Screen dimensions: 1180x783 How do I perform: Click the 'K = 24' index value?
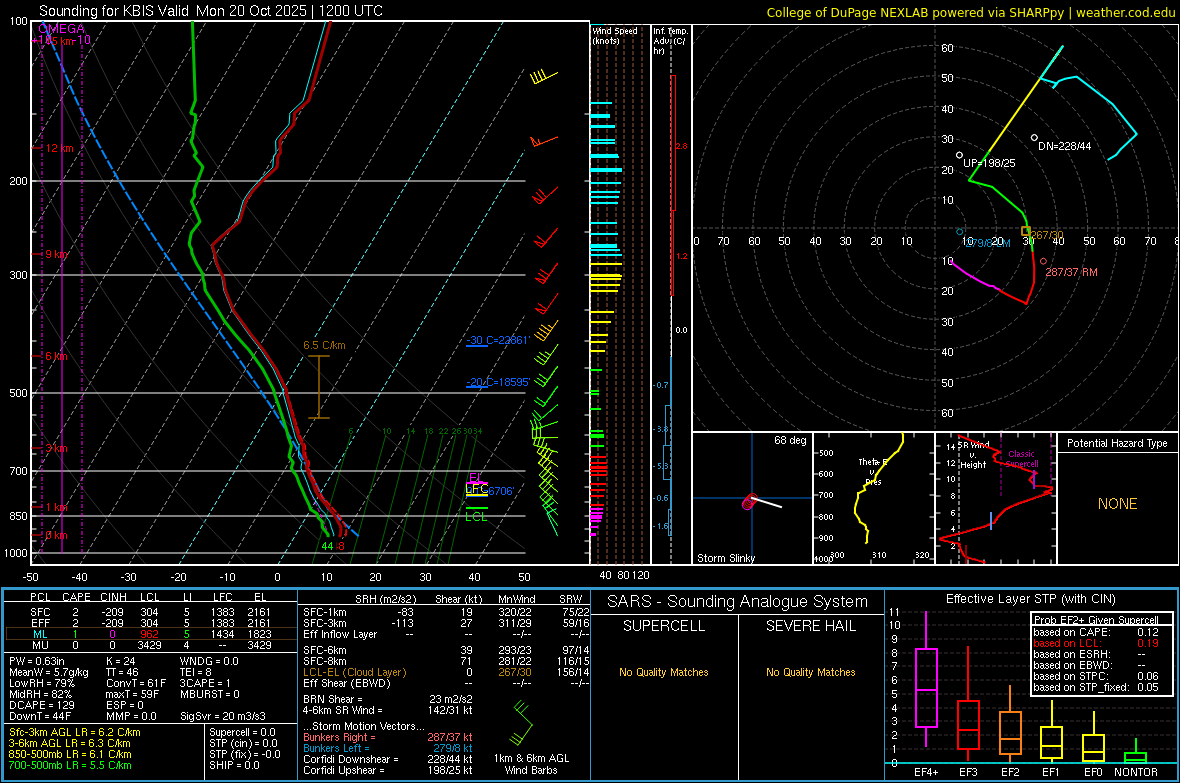(x=120, y=661)
